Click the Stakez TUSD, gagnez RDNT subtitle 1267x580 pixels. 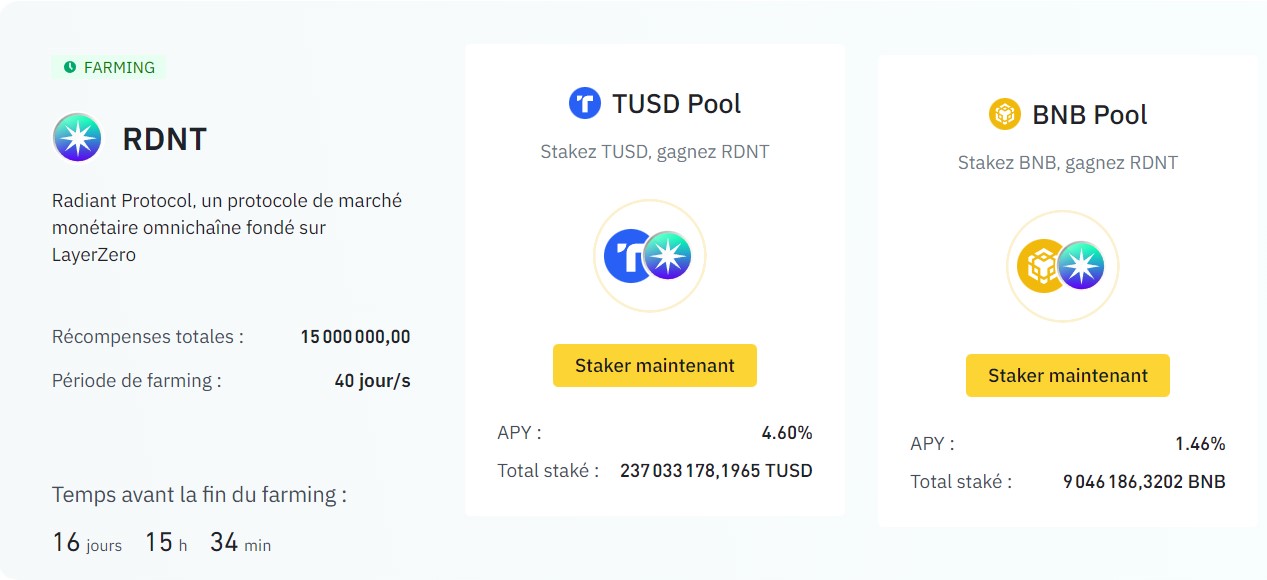(x=654, y=152)
